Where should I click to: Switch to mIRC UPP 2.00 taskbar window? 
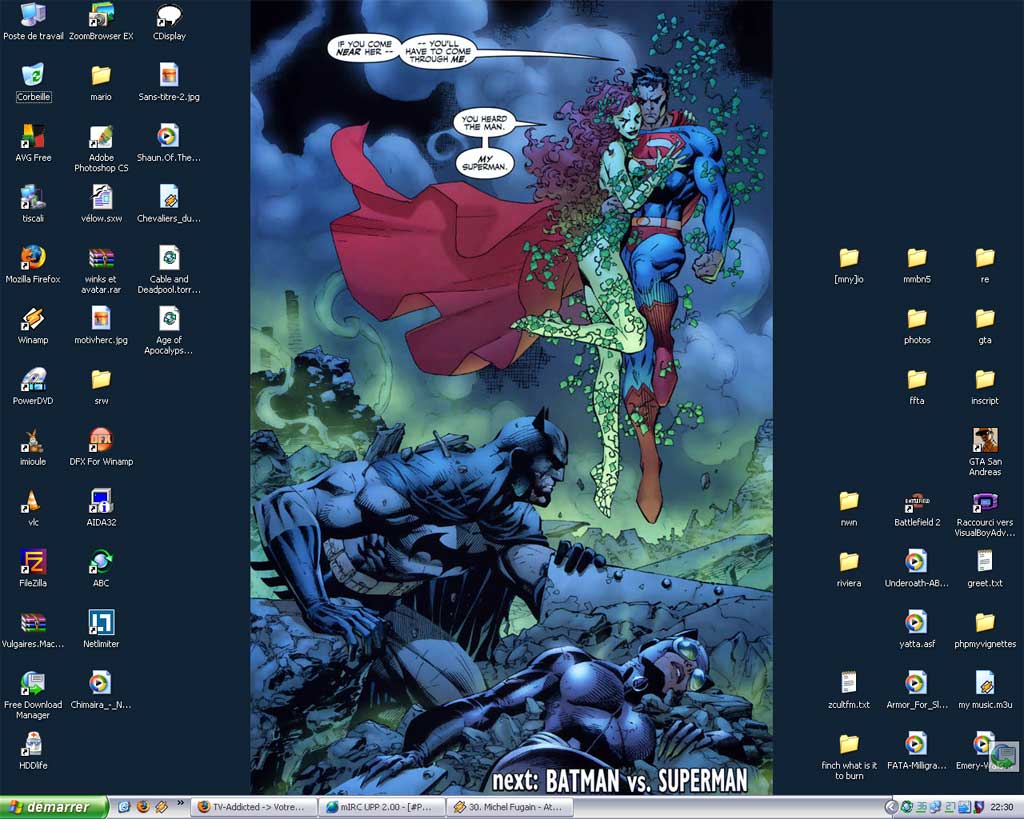pyautogui.click(x=382, y=807)
